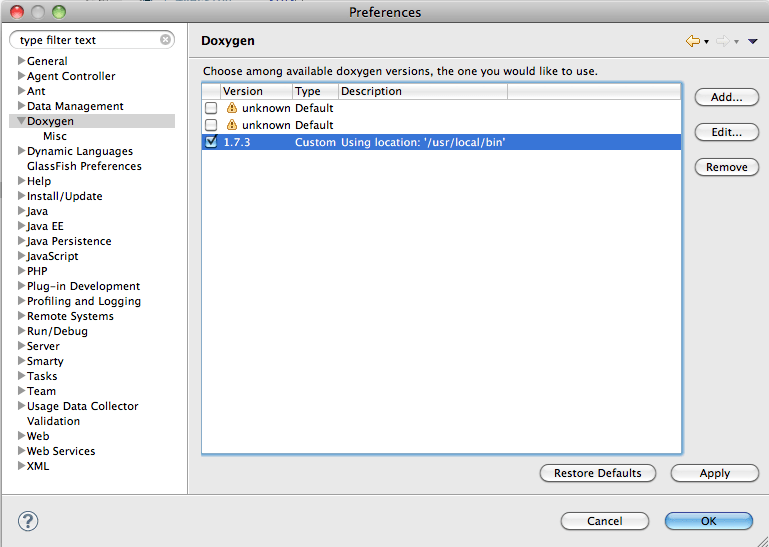The height and width of the screenshot is (547, 769).
Task: Click warning icon of second unknown version
Action: (231, 125)
